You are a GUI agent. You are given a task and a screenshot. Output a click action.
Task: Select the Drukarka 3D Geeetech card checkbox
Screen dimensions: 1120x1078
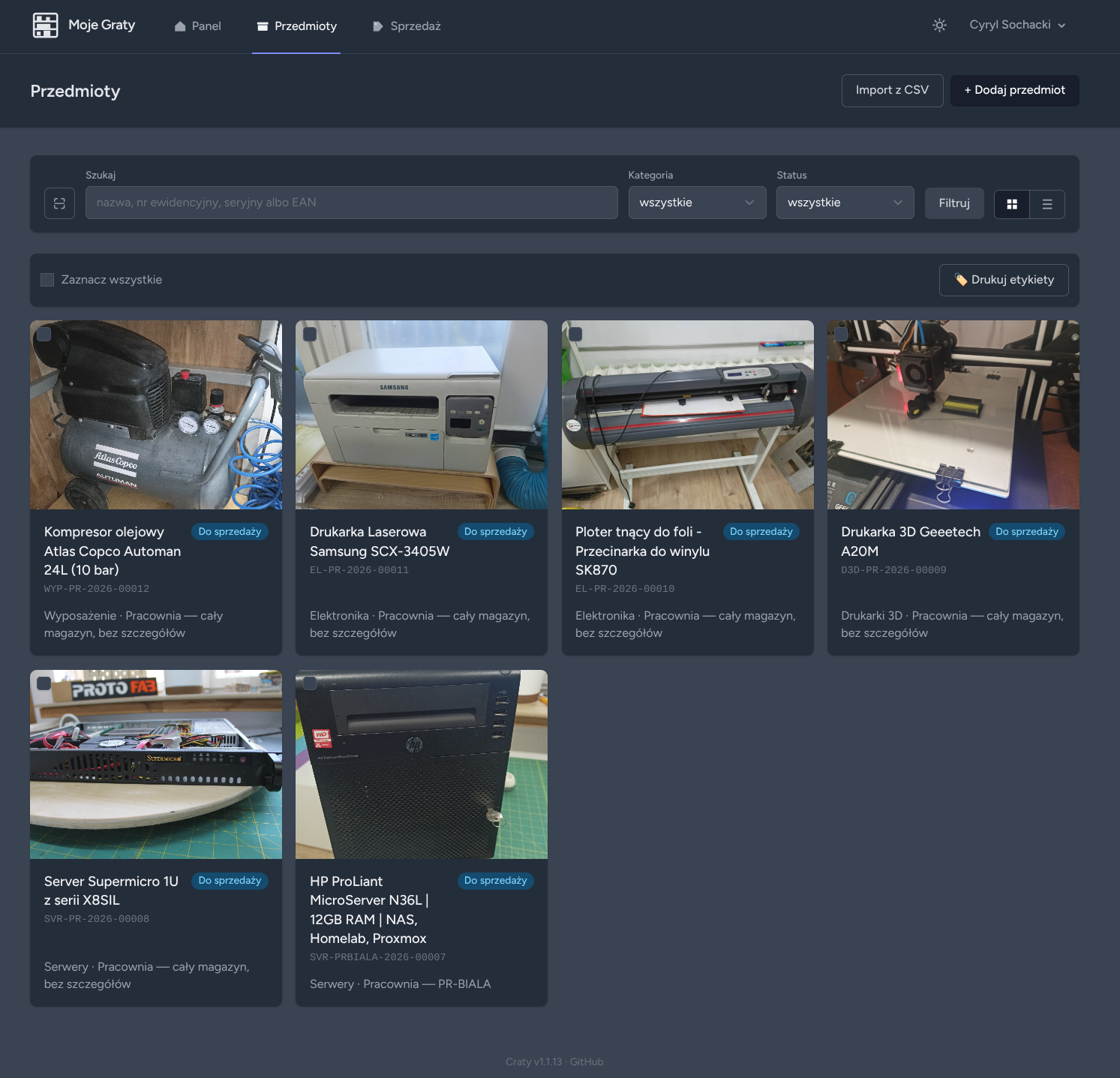point(841,335)
